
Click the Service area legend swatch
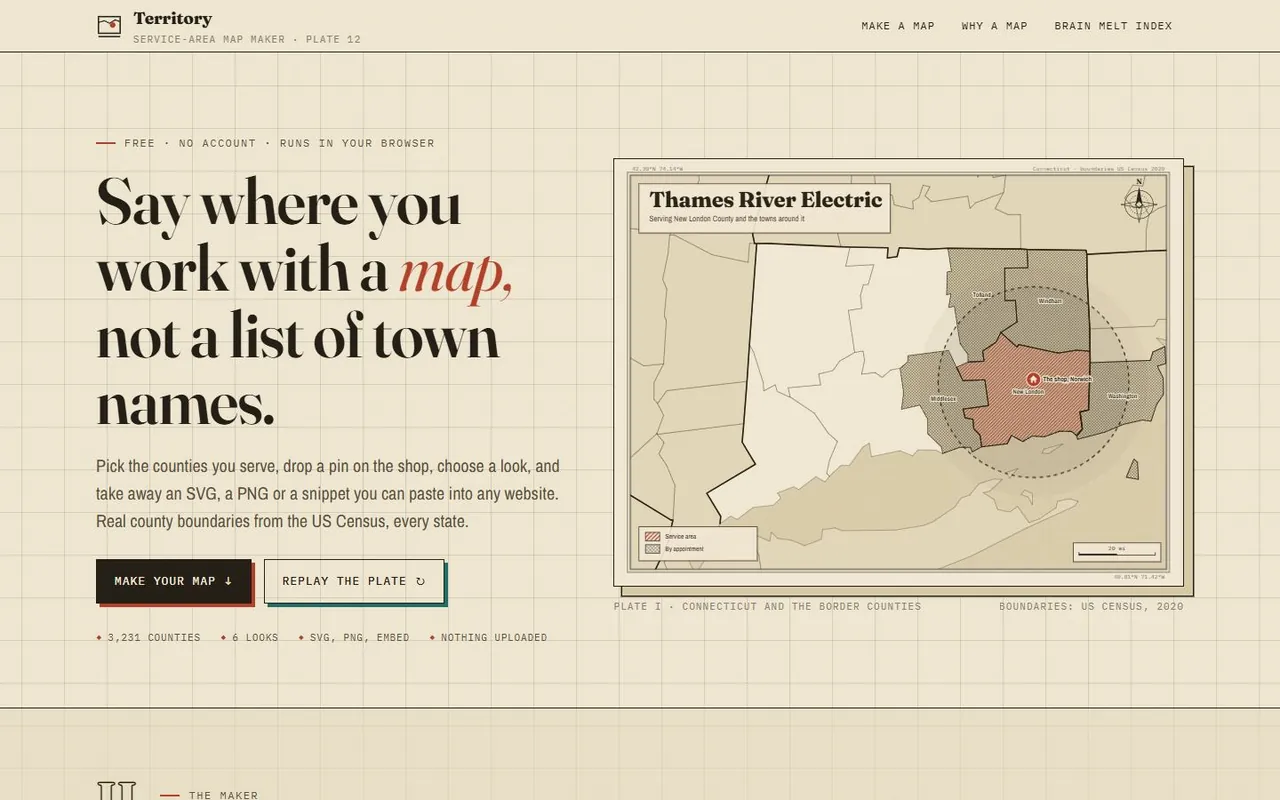[652, 537]
